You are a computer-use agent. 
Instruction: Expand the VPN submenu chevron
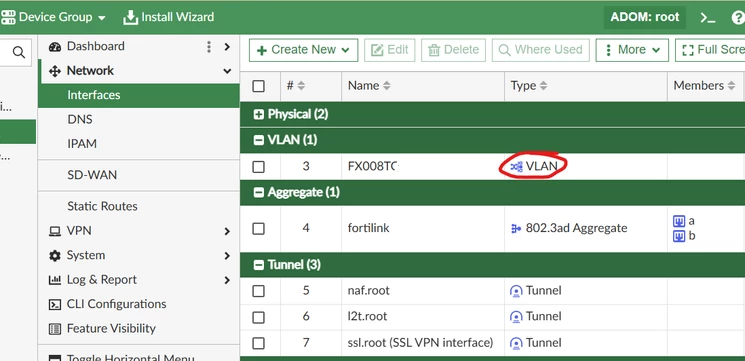227,231
